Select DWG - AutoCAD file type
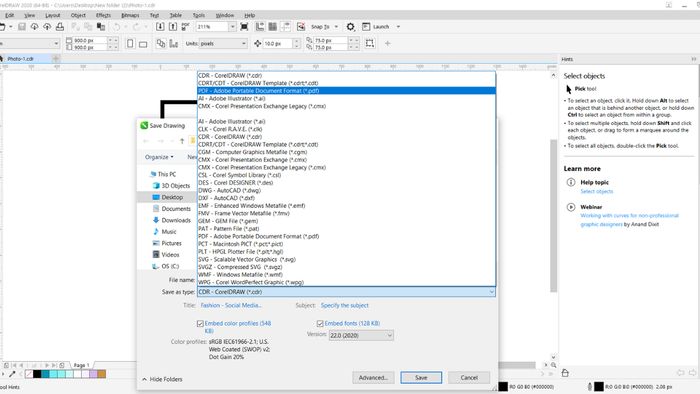This screenshot has width=700, height=394. pyautogui.click(x=346, y=191)
